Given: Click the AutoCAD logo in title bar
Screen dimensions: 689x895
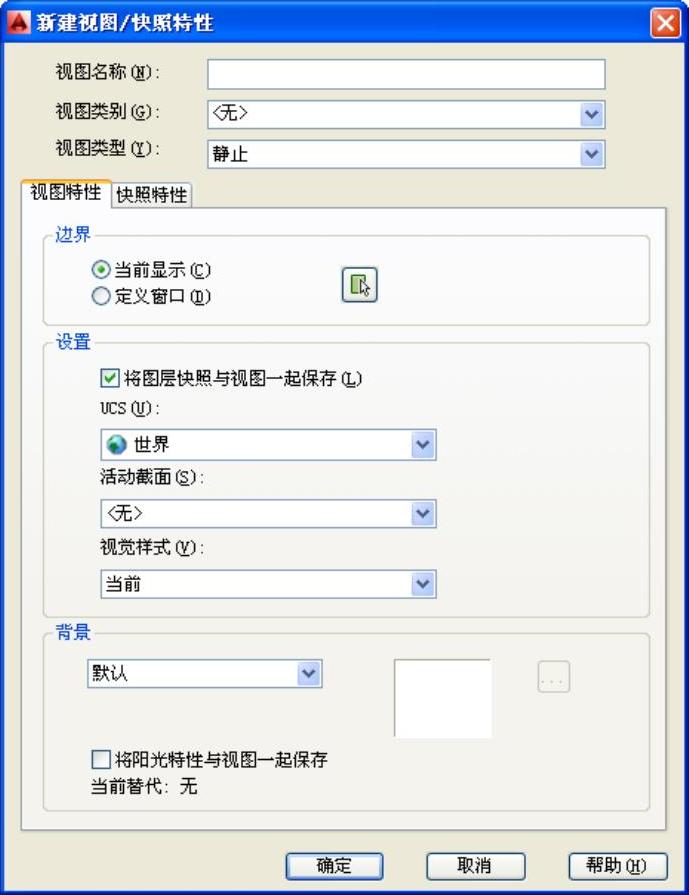Looking at the screenshot, I should point(17,22).
